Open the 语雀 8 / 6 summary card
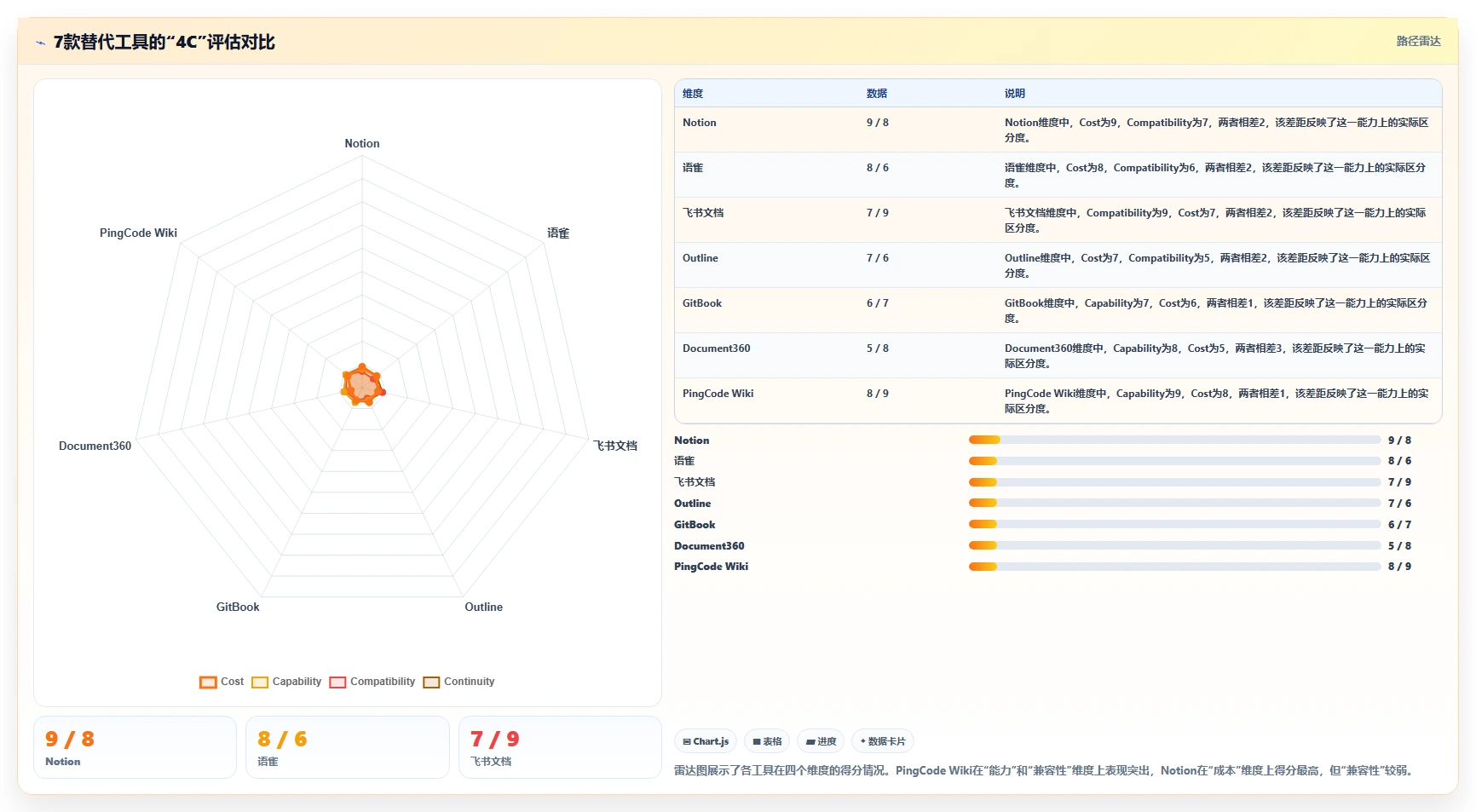 point(348,747)
